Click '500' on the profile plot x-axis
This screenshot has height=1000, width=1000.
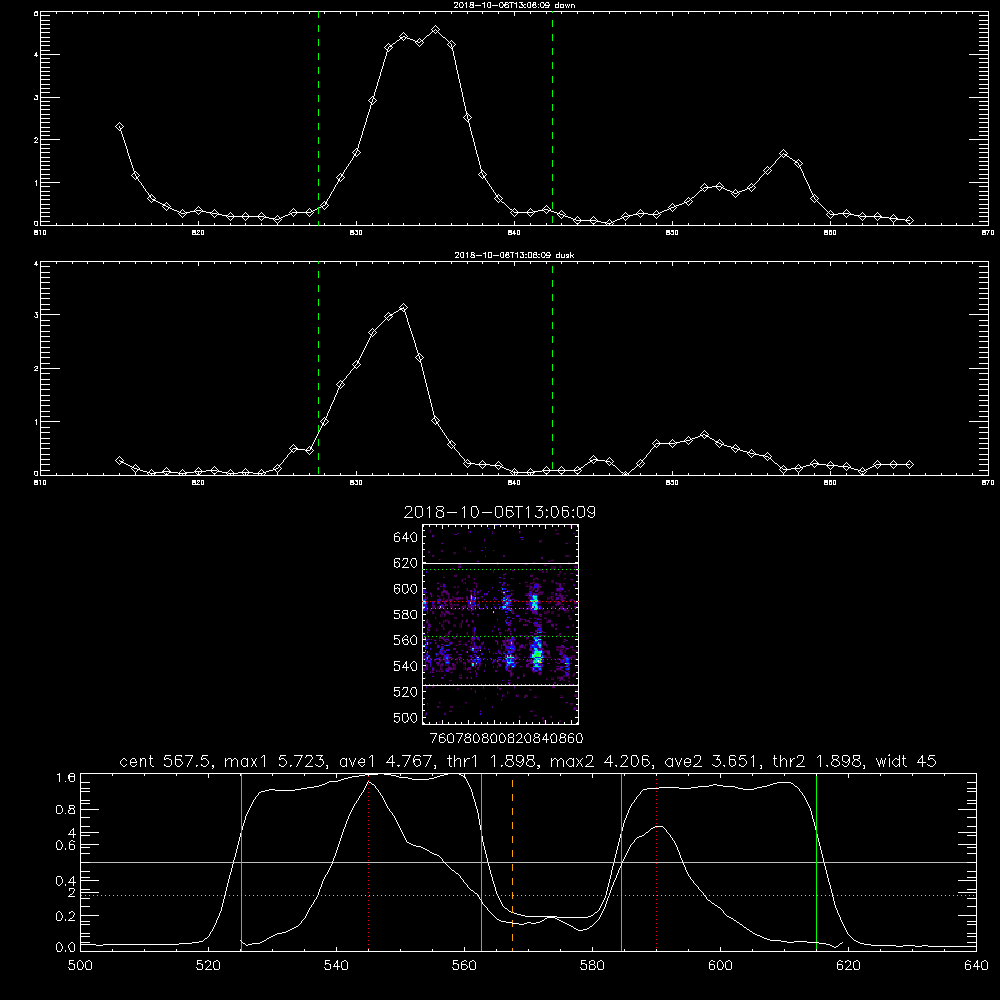(80, 966)
